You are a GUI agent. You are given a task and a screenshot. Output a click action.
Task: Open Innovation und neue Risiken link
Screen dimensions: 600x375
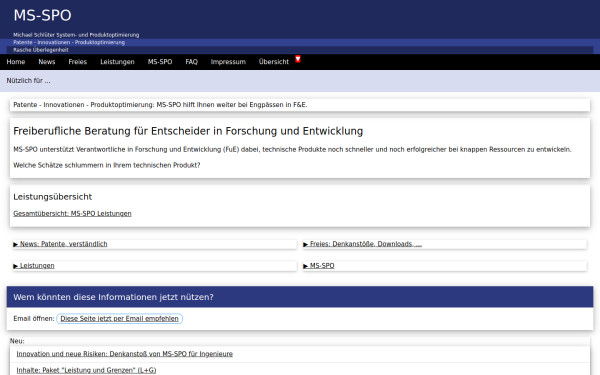click(x=124, y=354)
